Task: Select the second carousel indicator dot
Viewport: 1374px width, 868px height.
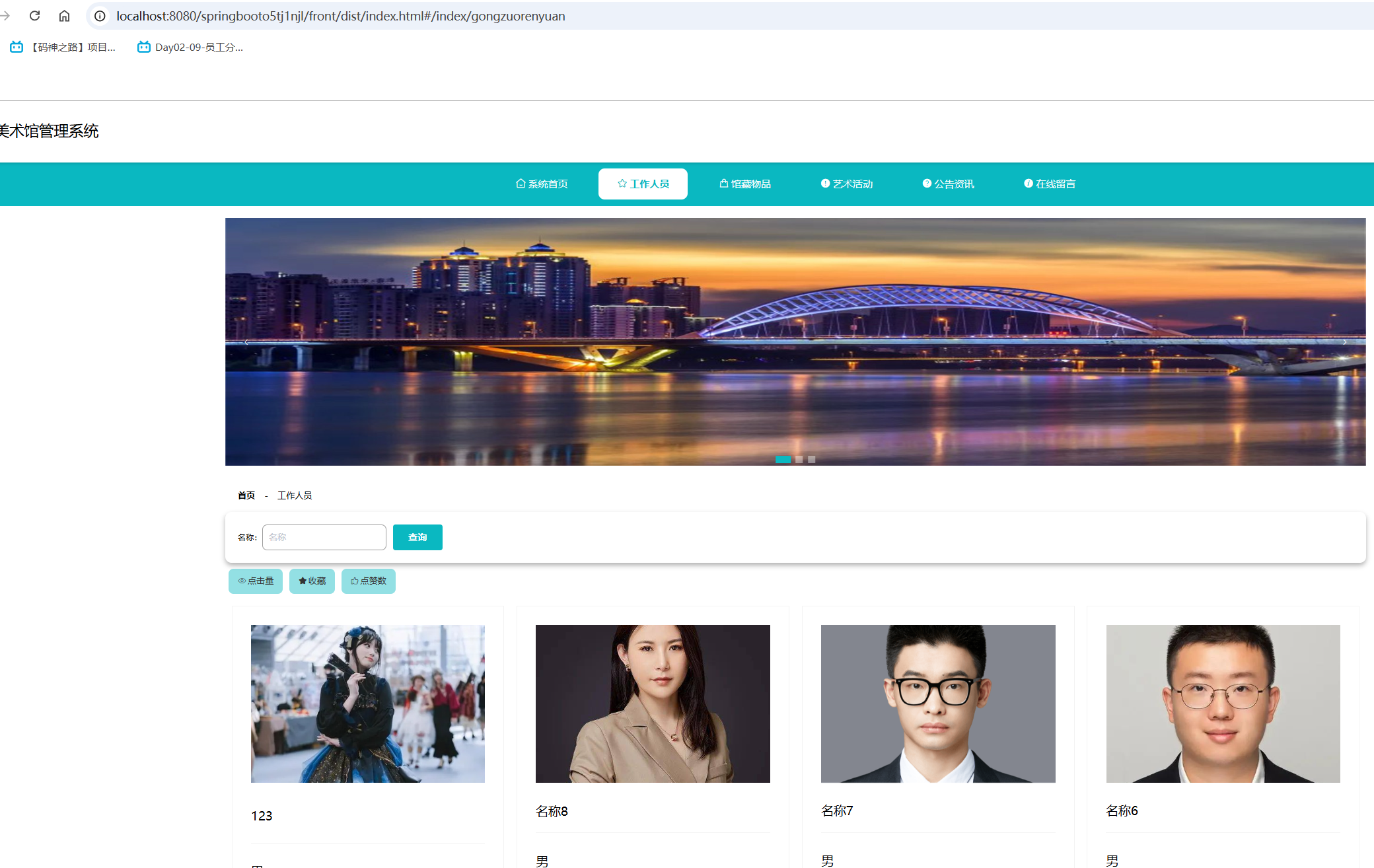Action: pos(799,459)
